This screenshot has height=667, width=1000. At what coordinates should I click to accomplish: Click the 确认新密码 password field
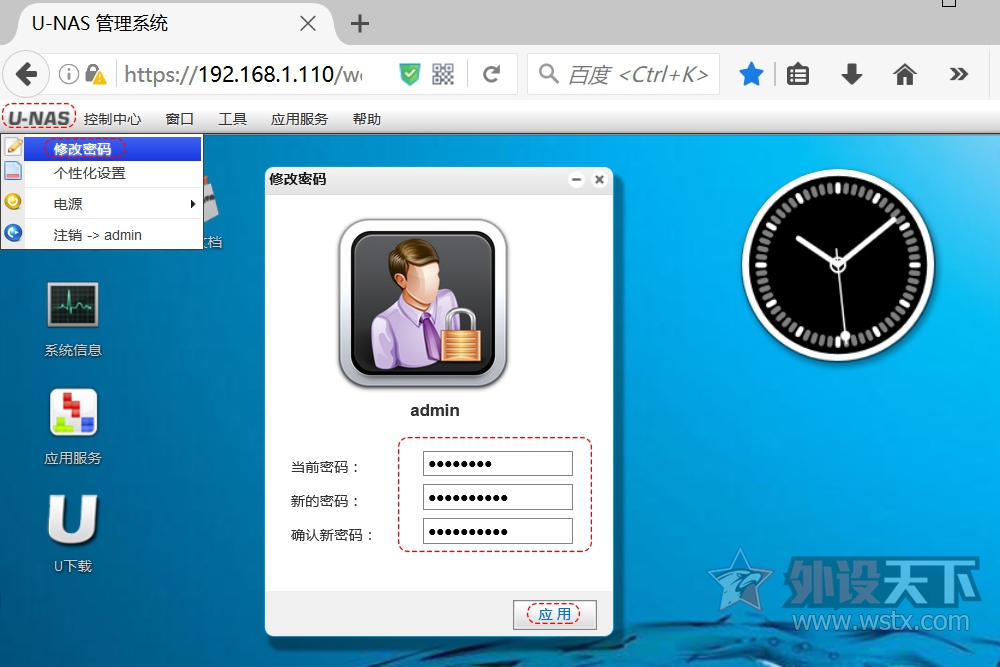497,531
